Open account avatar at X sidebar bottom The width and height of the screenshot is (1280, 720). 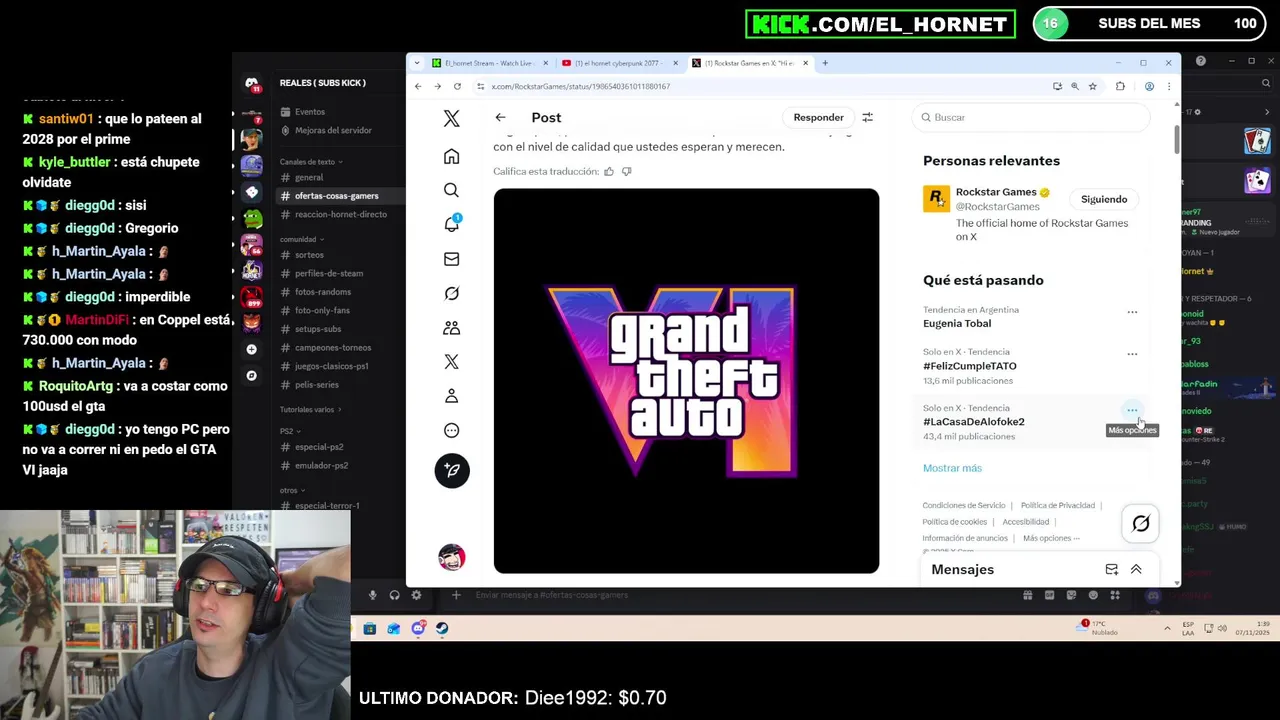click(451, 557)
